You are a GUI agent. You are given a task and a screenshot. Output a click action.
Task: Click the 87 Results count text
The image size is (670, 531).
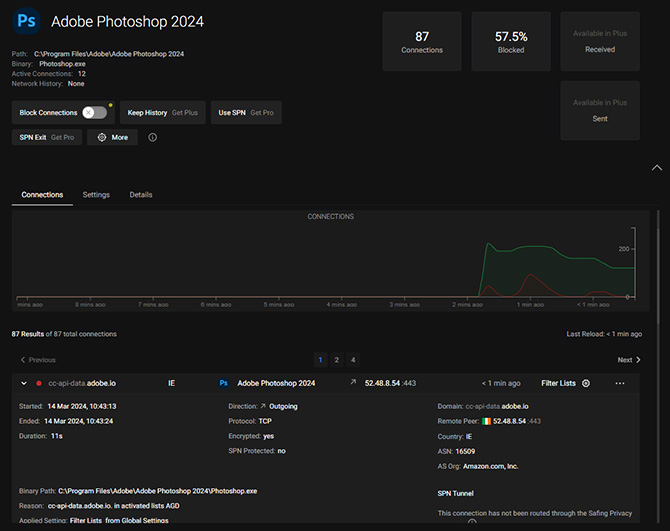[x=28, y=334]
